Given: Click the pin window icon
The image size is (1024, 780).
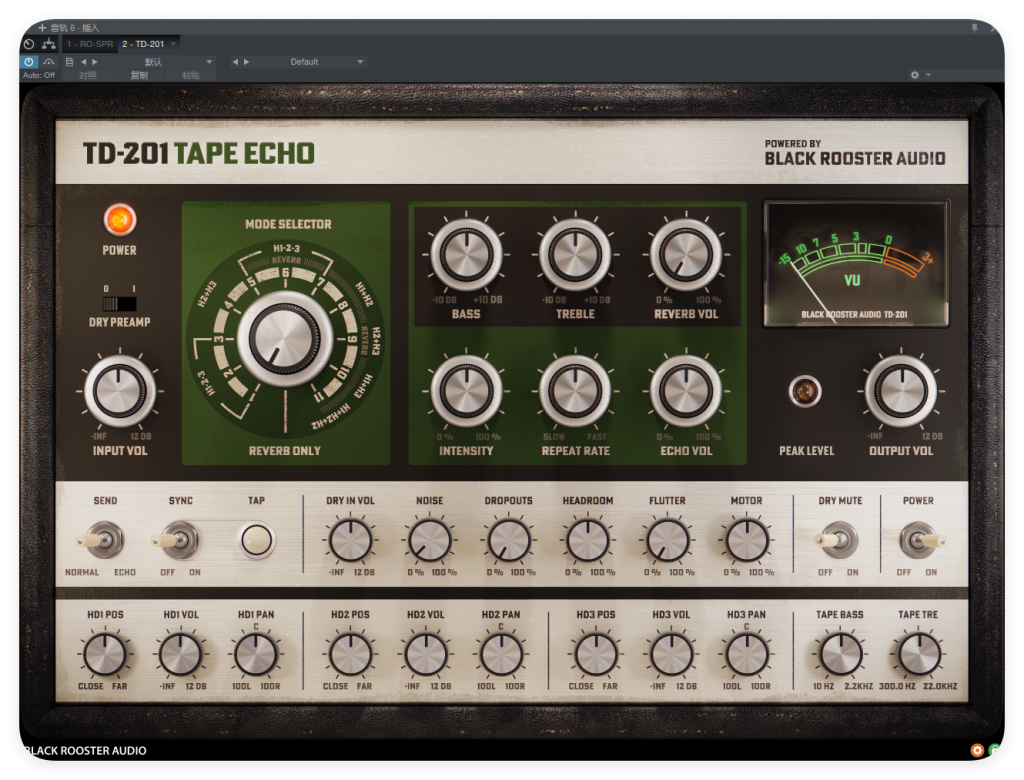Looking at the screenshot, I should 975,28.
